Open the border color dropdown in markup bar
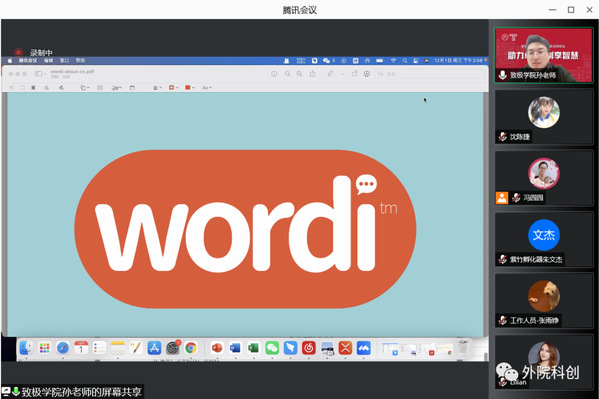This screenshot has height=399, width=599. coord(173,88)
